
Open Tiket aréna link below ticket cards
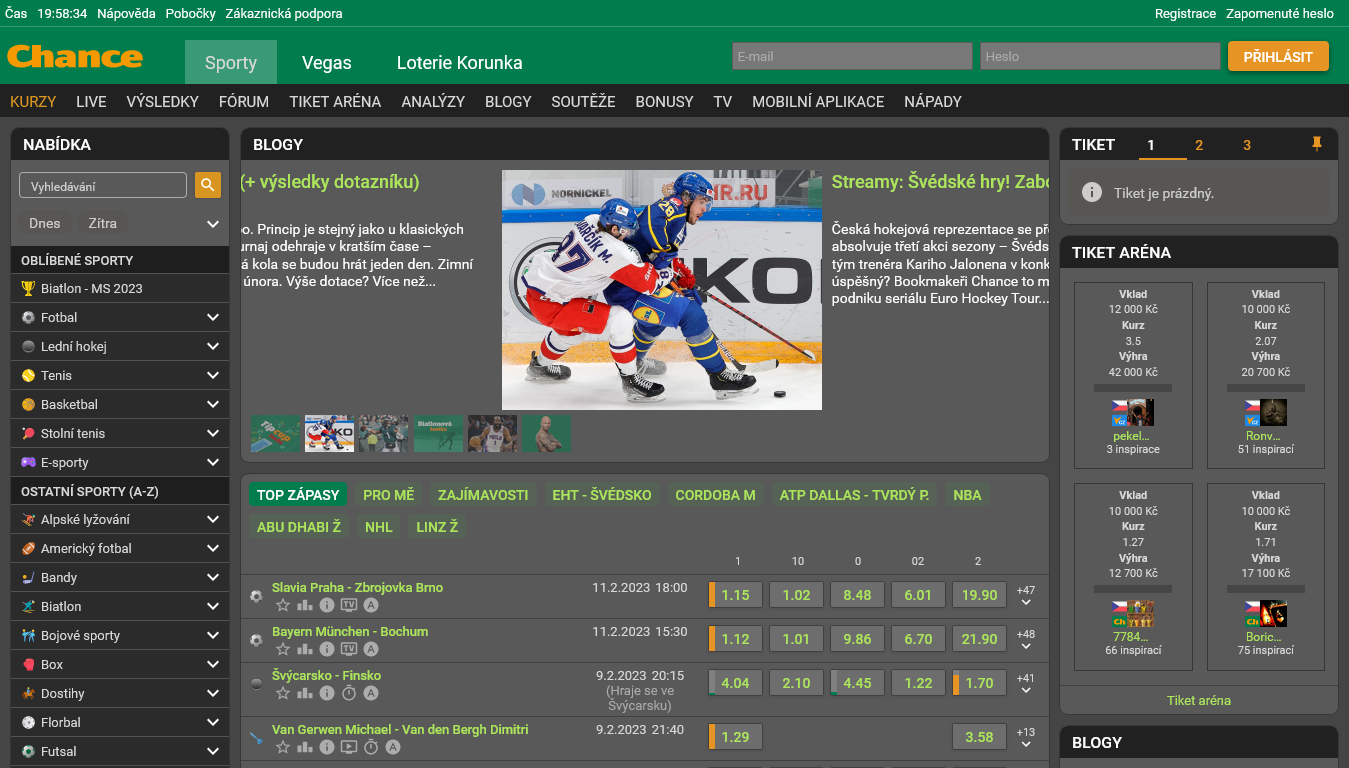pos(1199,701)
